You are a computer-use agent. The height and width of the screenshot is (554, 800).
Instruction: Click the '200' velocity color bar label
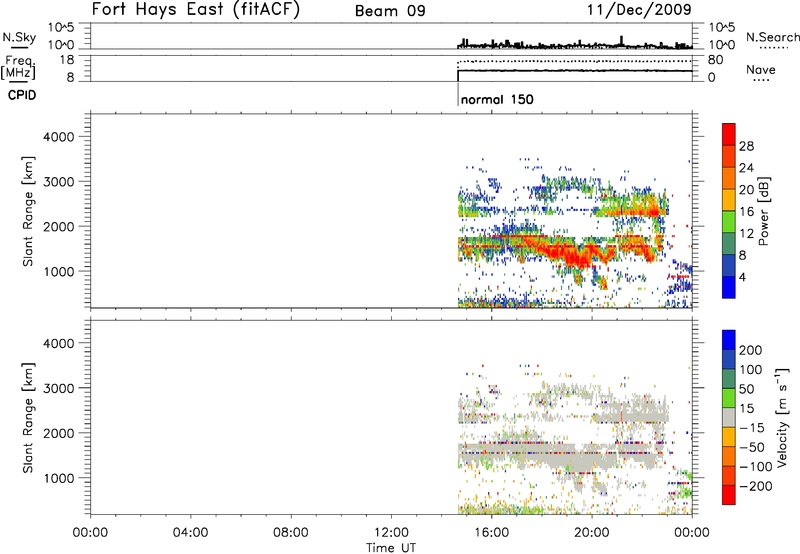pos(751,350)
